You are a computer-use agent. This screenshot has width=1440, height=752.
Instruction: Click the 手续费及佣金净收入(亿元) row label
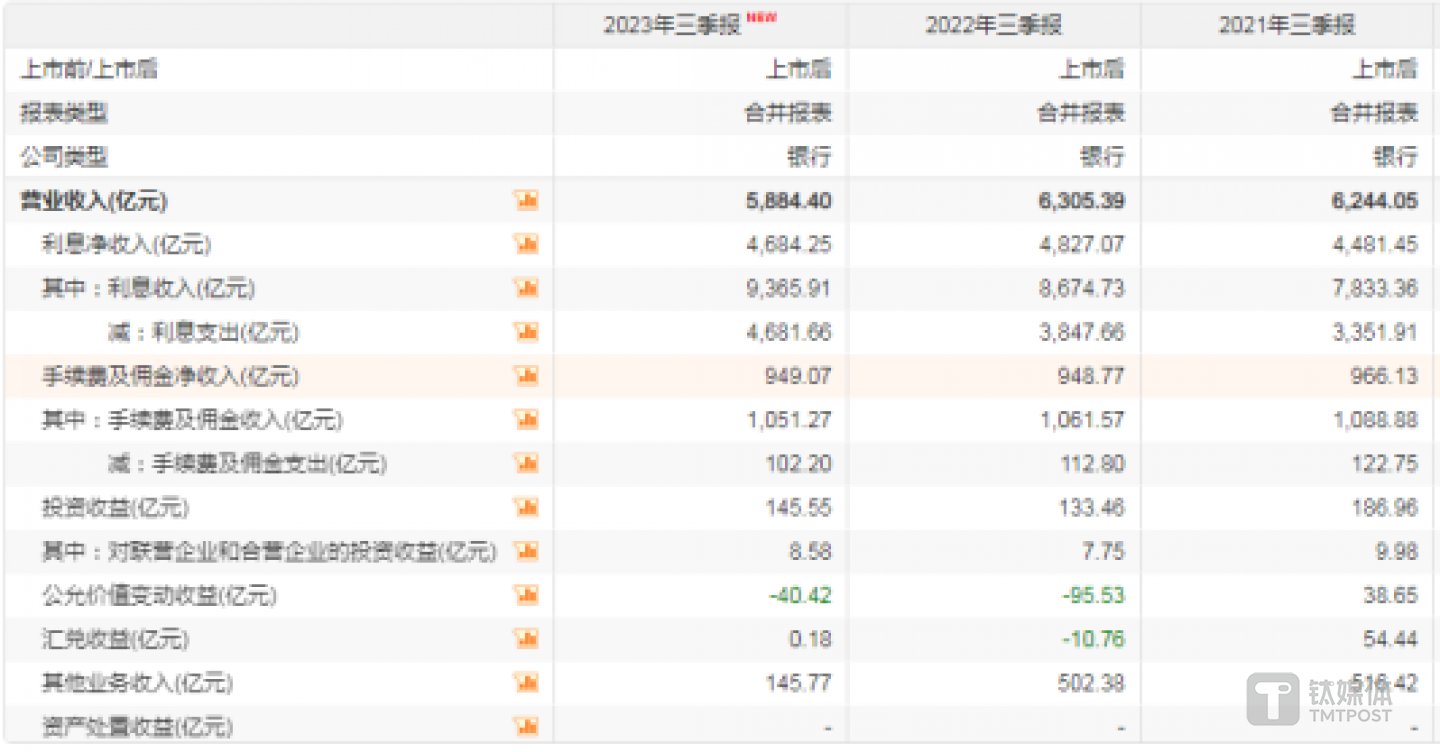click(170, 376)
